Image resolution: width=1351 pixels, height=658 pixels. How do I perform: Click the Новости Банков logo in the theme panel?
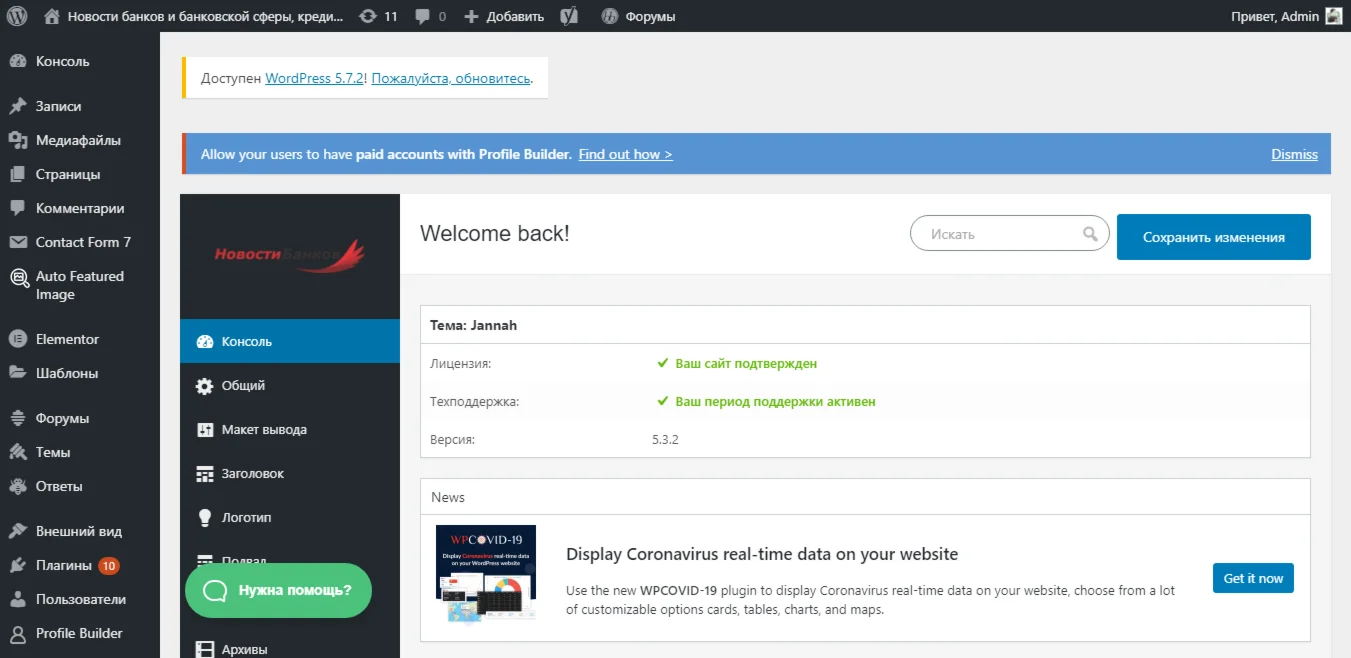coord(290,254)
